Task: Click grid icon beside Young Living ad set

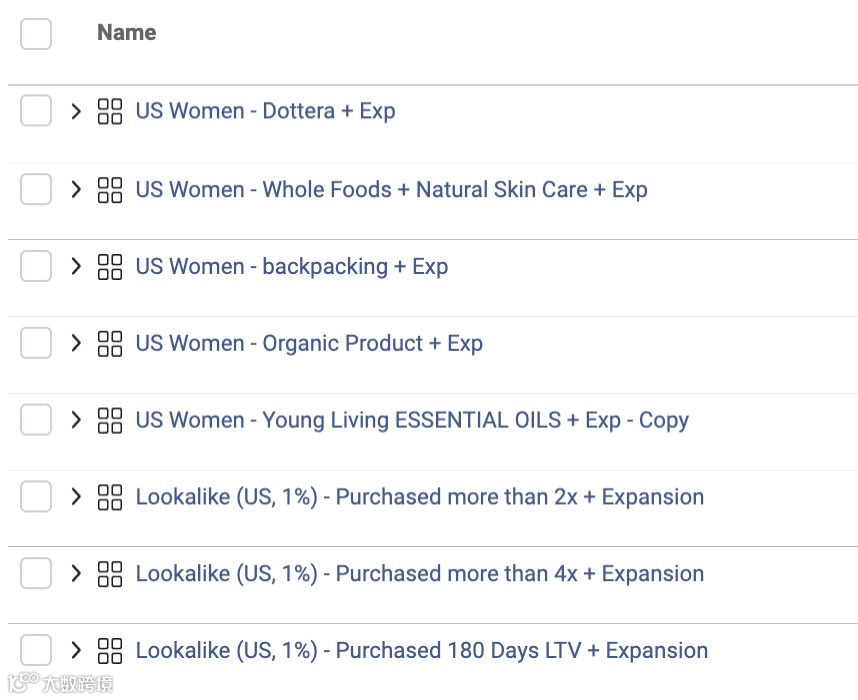Action: click(x=110, y=420)
